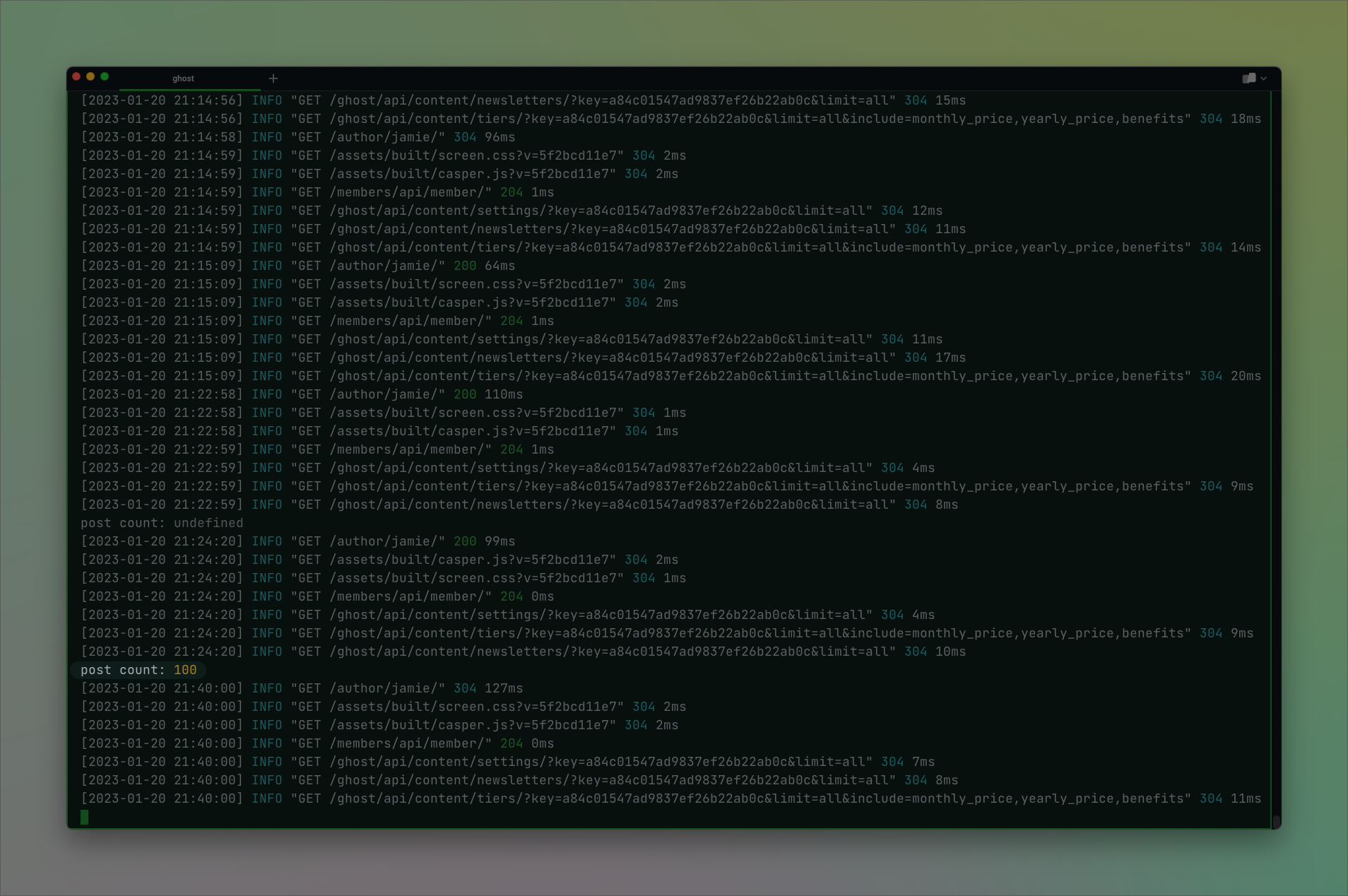Screen dimensions: 1348x896
Task: Click the green terminal cursor block
Action: point(85,817)
